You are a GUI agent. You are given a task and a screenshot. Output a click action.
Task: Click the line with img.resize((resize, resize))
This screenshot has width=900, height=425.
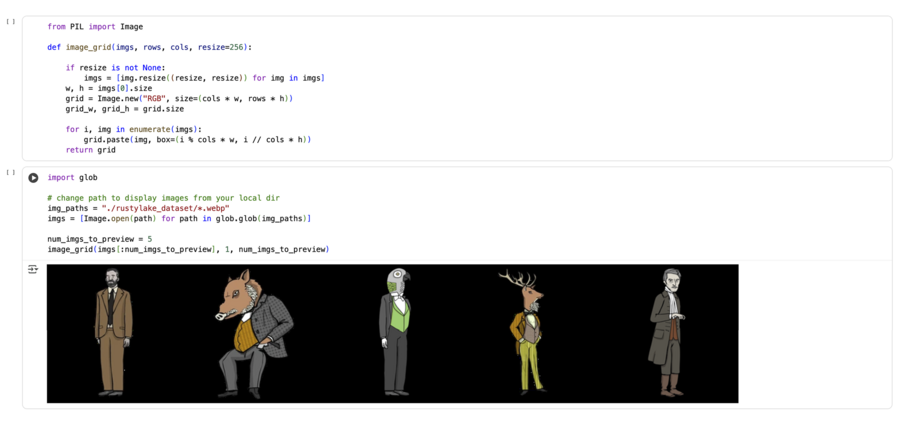(204, 78)
